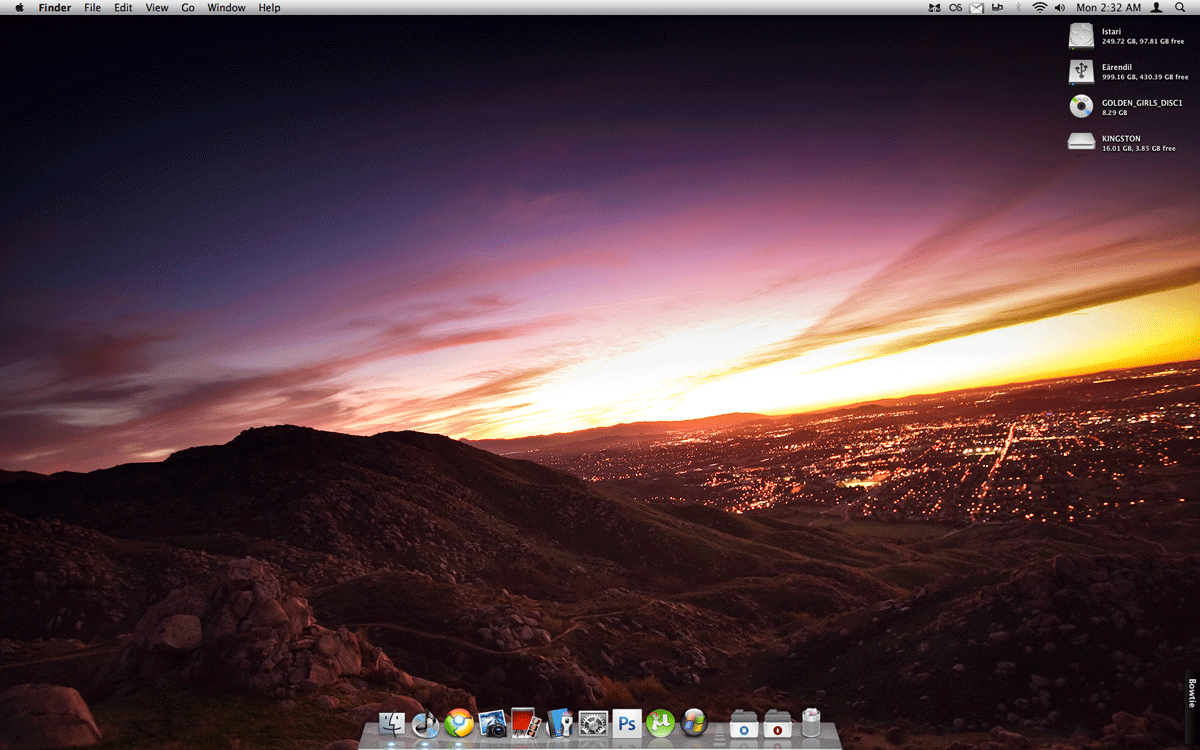Open the volume control in menu bar

click(1060, 8)
